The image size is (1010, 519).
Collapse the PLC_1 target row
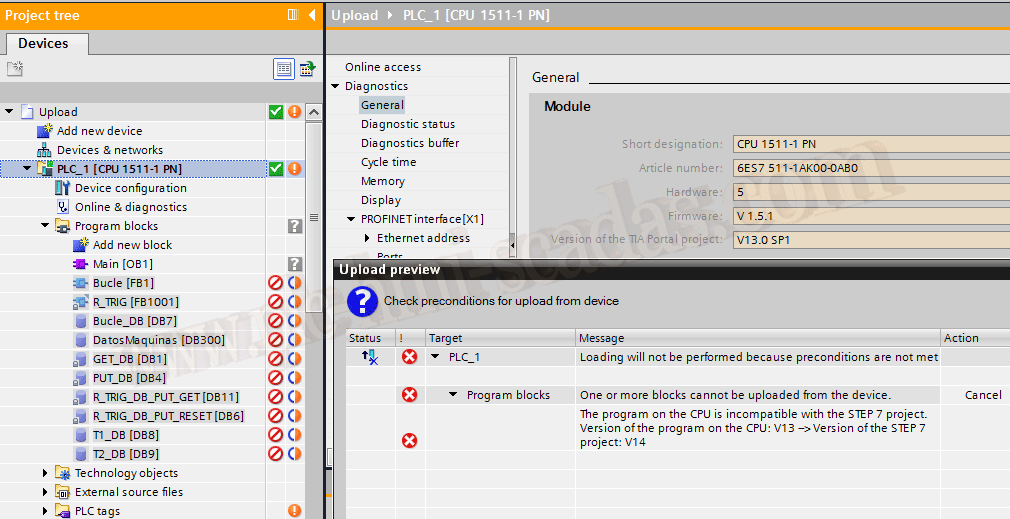tap(435, 357)
